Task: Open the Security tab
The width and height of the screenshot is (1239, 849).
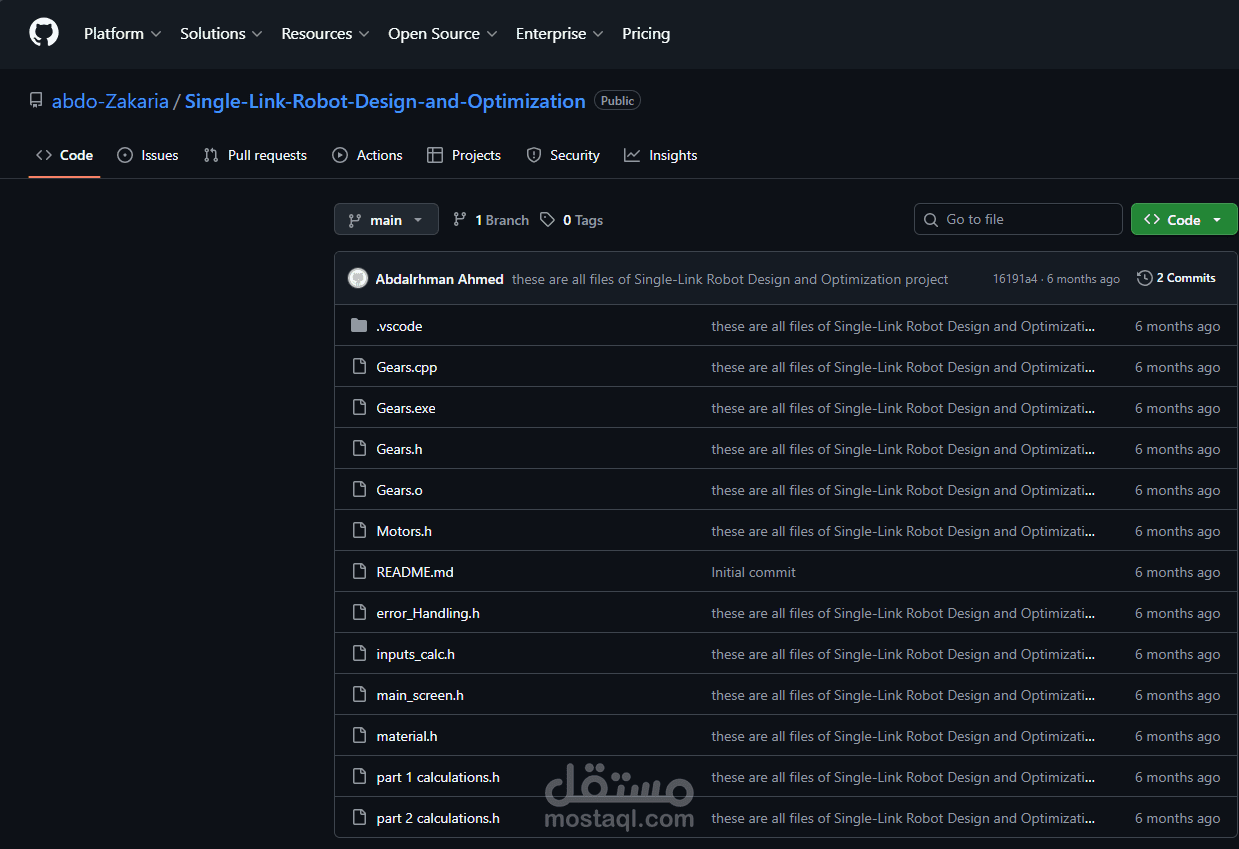Action: coord(563,155)
